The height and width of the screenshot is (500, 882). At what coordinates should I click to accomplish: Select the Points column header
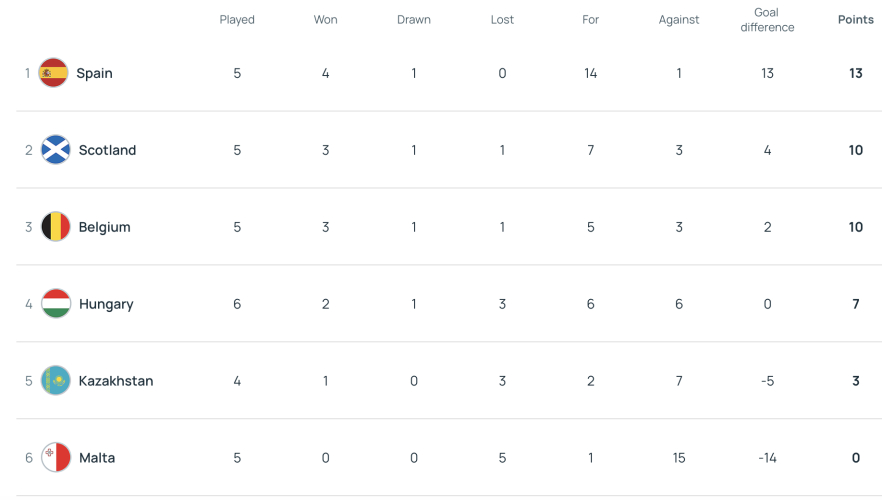(856, 20)
